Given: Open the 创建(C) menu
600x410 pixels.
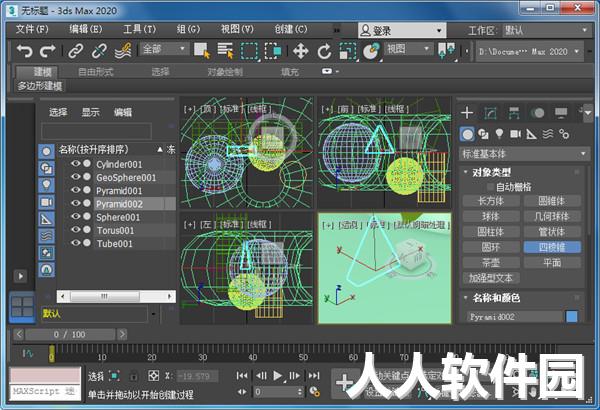Looking at the screenshot, I should (x=291, y=29).
